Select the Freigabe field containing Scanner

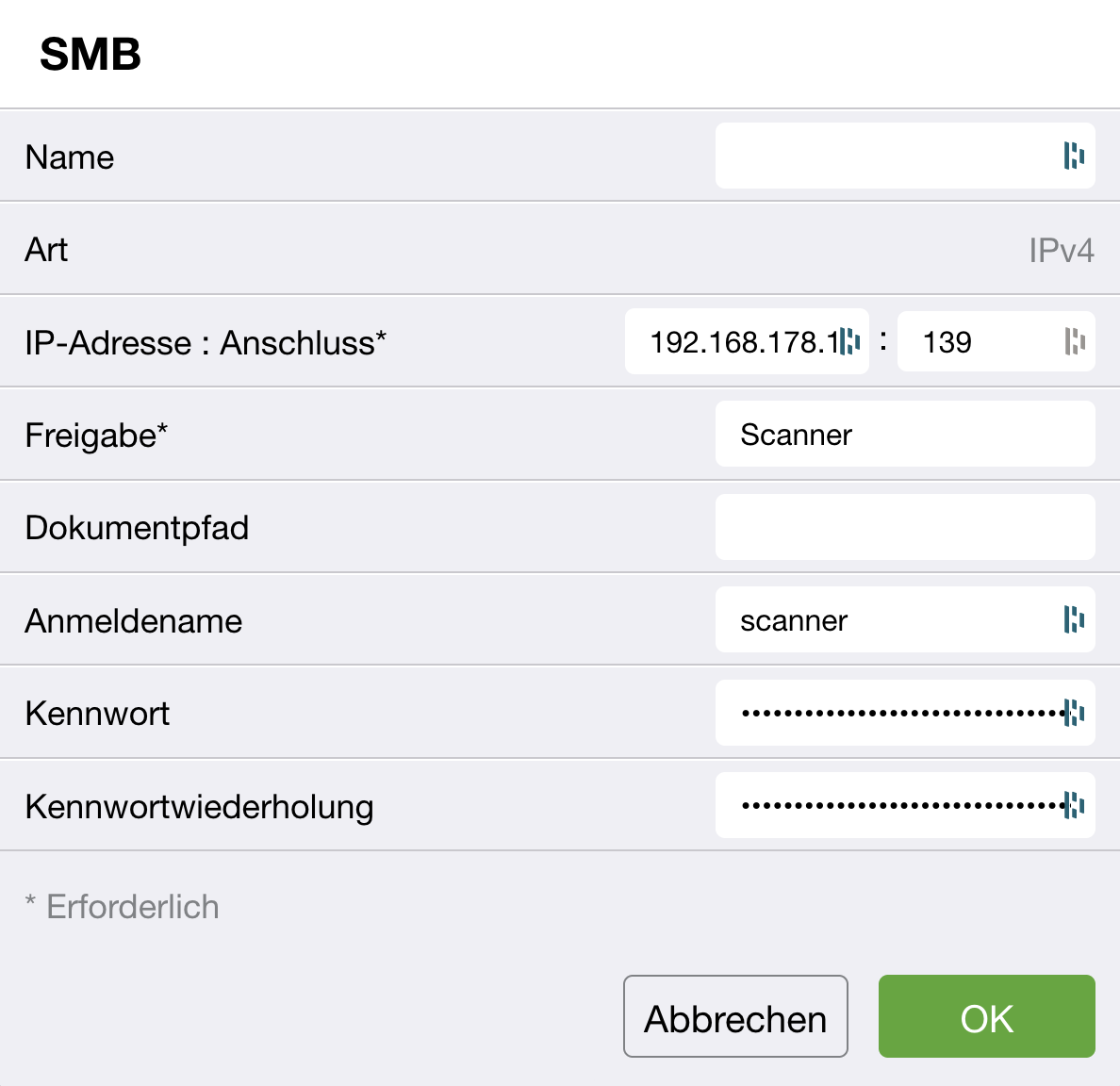tap(904, 435)
